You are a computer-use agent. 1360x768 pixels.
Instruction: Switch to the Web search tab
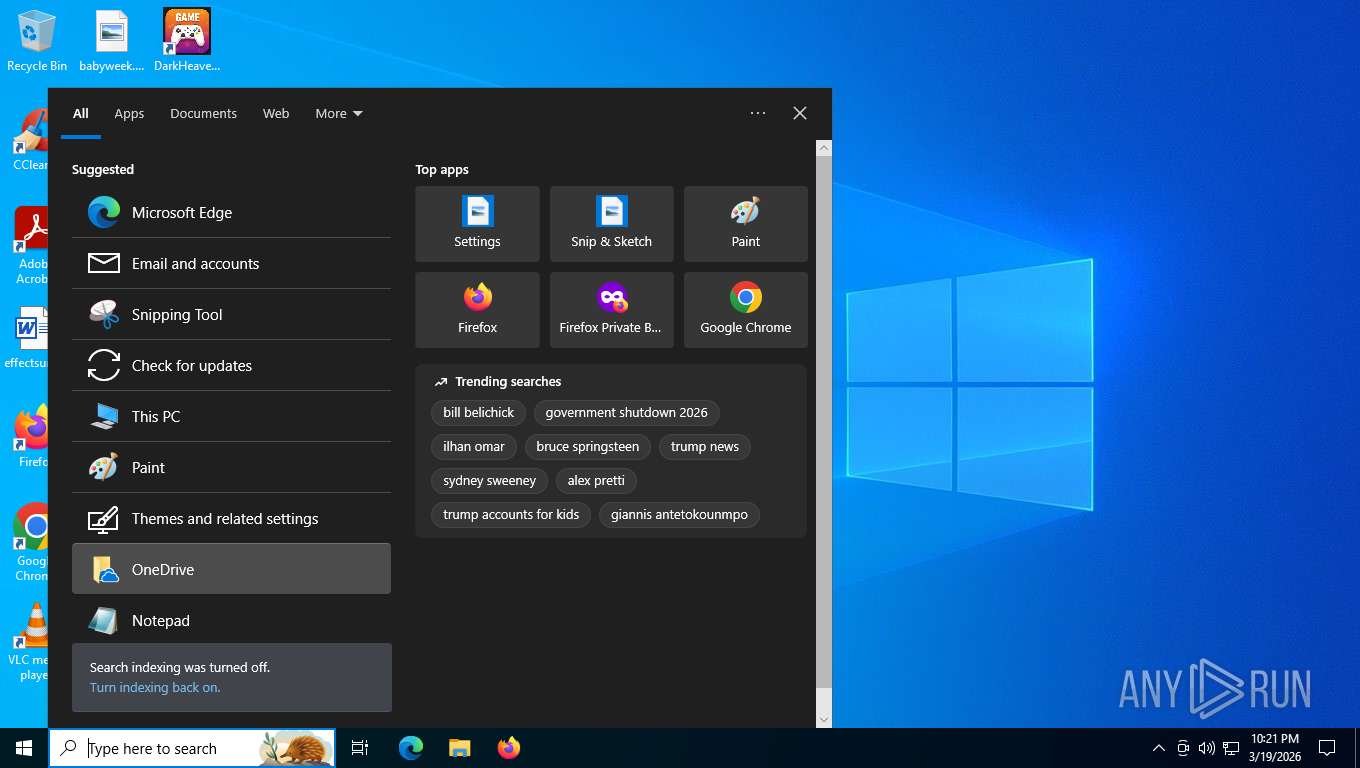tap(276, 113)
